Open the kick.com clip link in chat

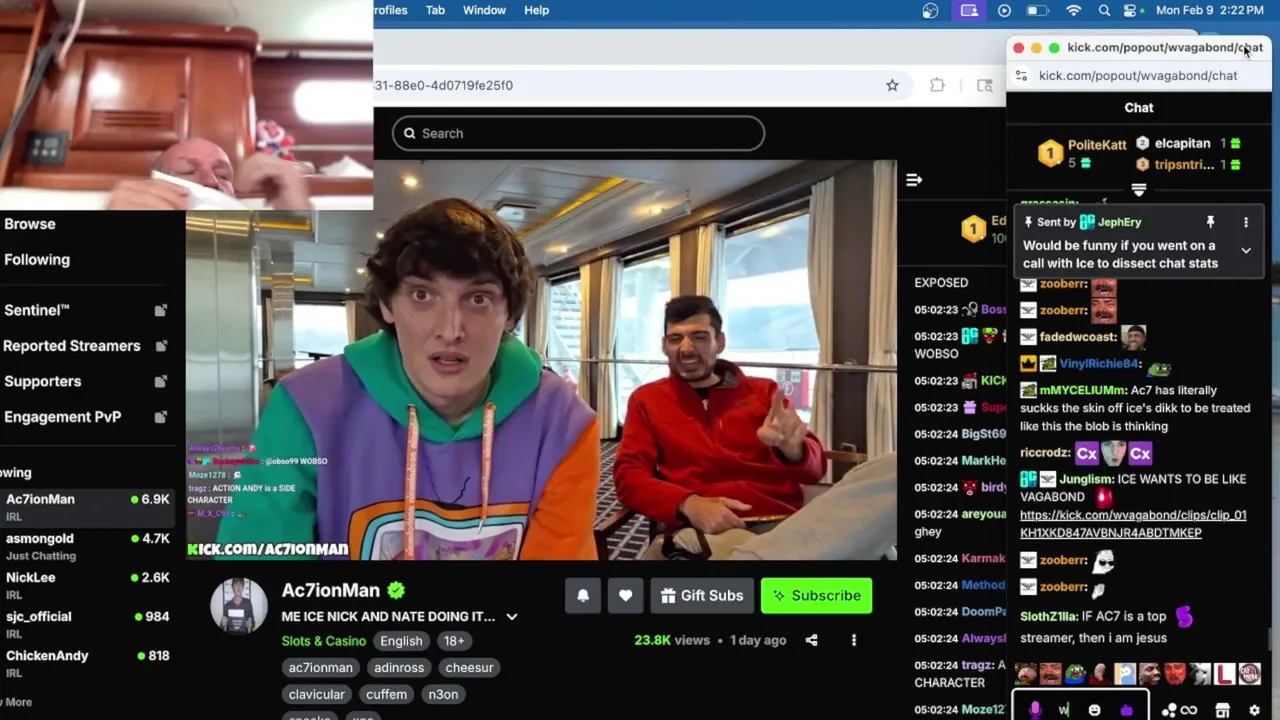point(1133,524)
